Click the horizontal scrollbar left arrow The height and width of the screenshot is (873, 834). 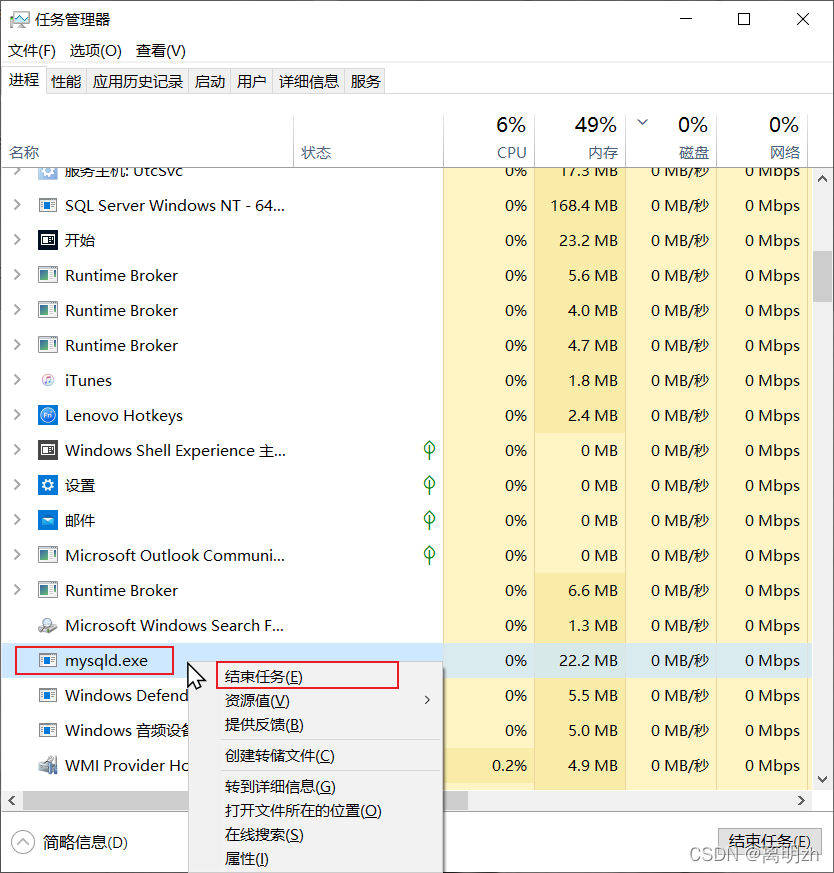click(x=12, y=801)
